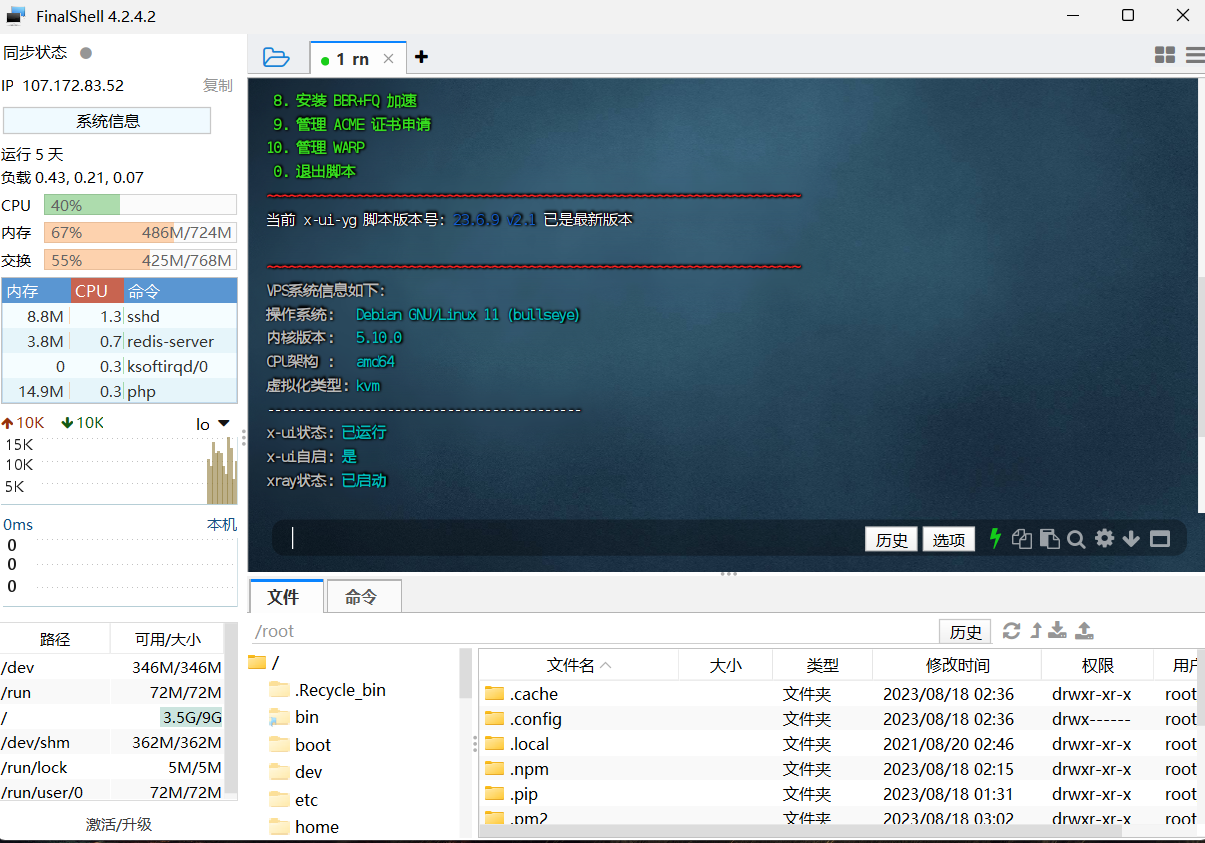Click the terminal paste icon

click(x=1049, y=539)
